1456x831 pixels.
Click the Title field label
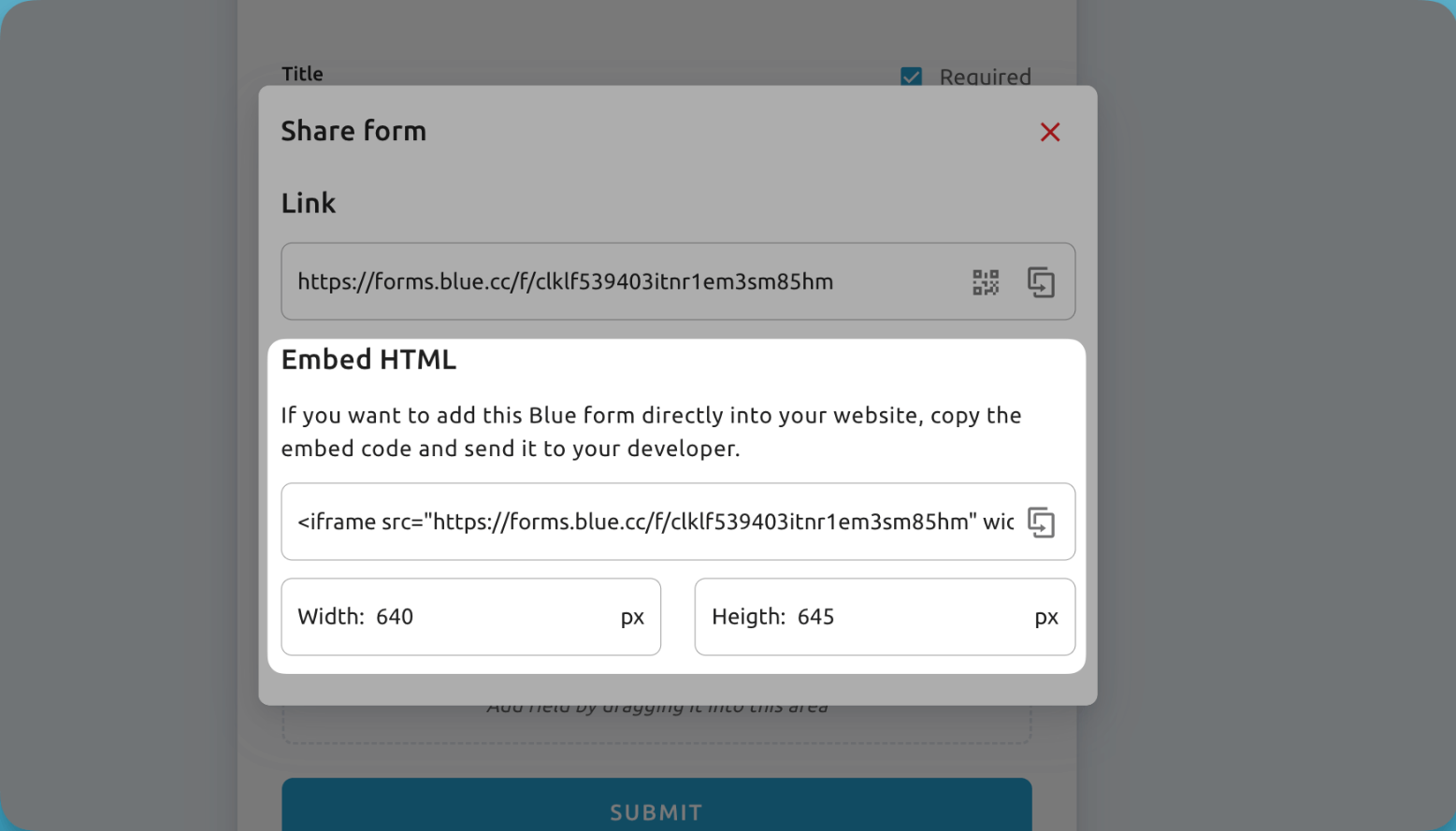click(x=302, y=74)
